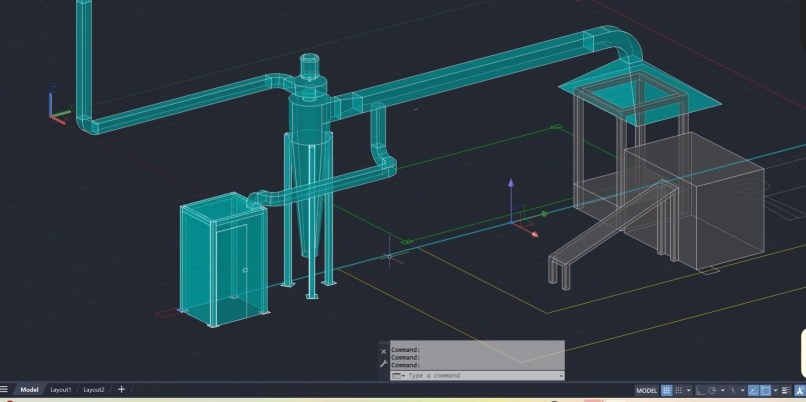Open command line customize wrench

pos(383,364)
